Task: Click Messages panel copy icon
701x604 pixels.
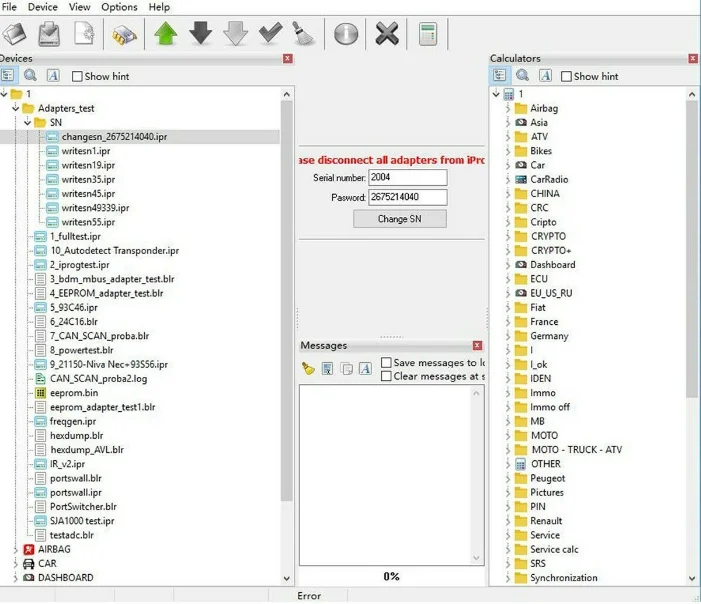Action: point(346,369)
